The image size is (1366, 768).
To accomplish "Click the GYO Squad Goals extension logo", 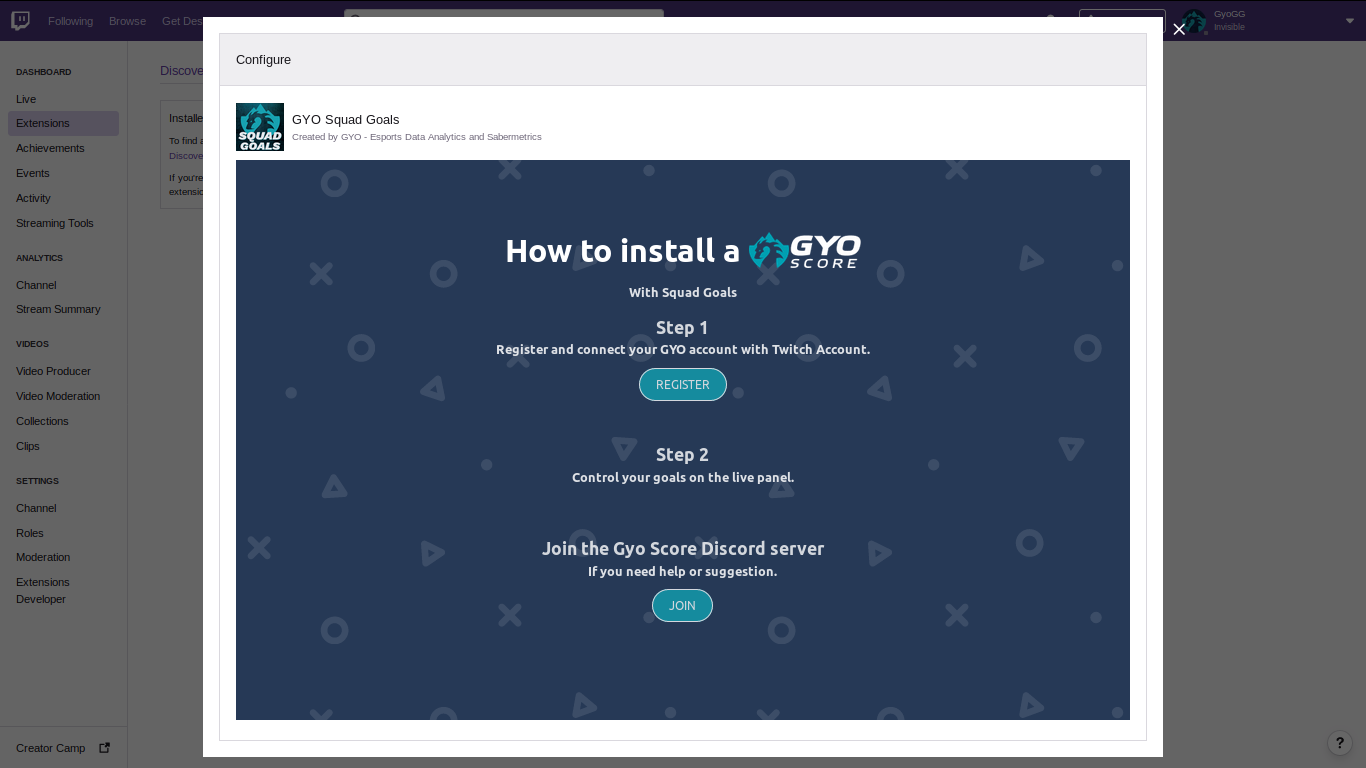I will point(260,127).
